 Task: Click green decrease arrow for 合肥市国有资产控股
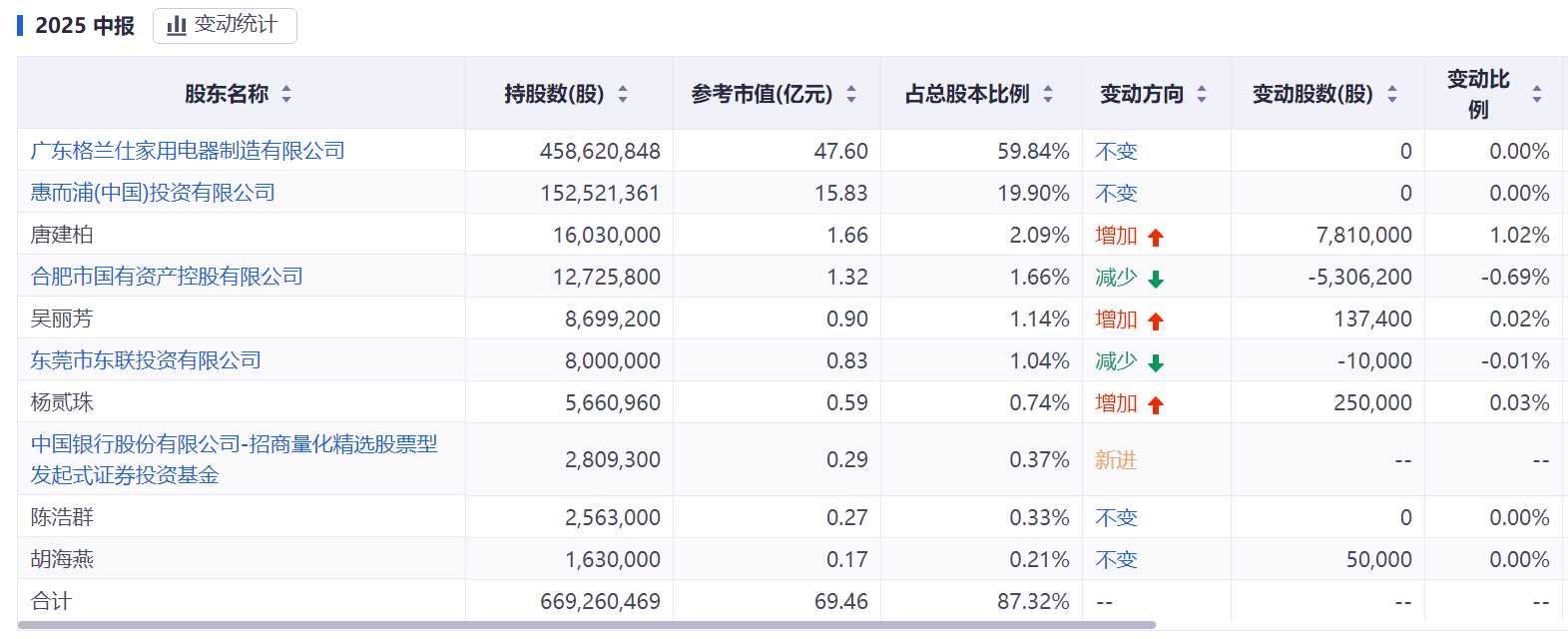click(x=1156, y=280)
